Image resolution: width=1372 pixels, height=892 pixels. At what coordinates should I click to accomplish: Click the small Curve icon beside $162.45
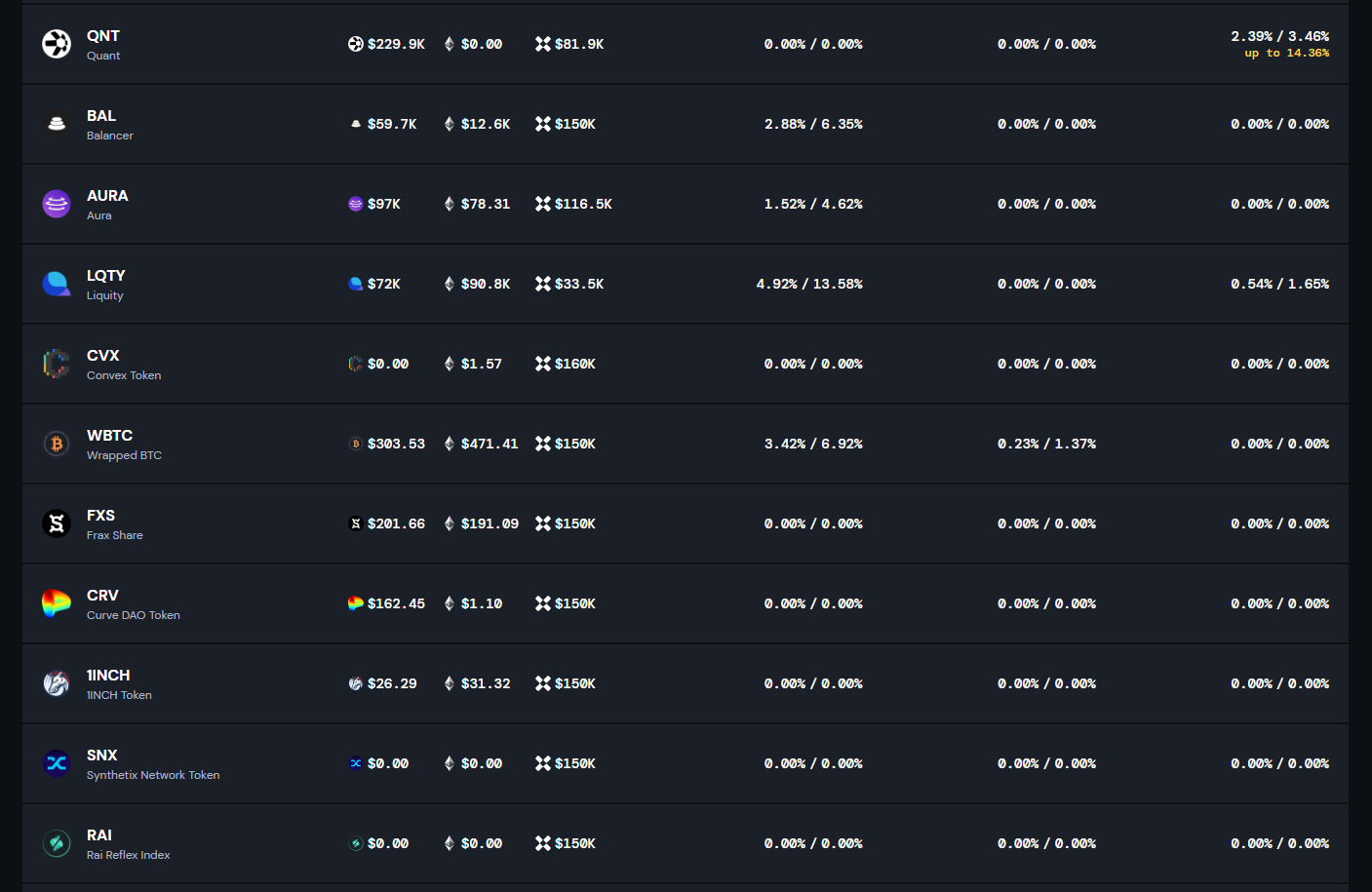[356, 603]
